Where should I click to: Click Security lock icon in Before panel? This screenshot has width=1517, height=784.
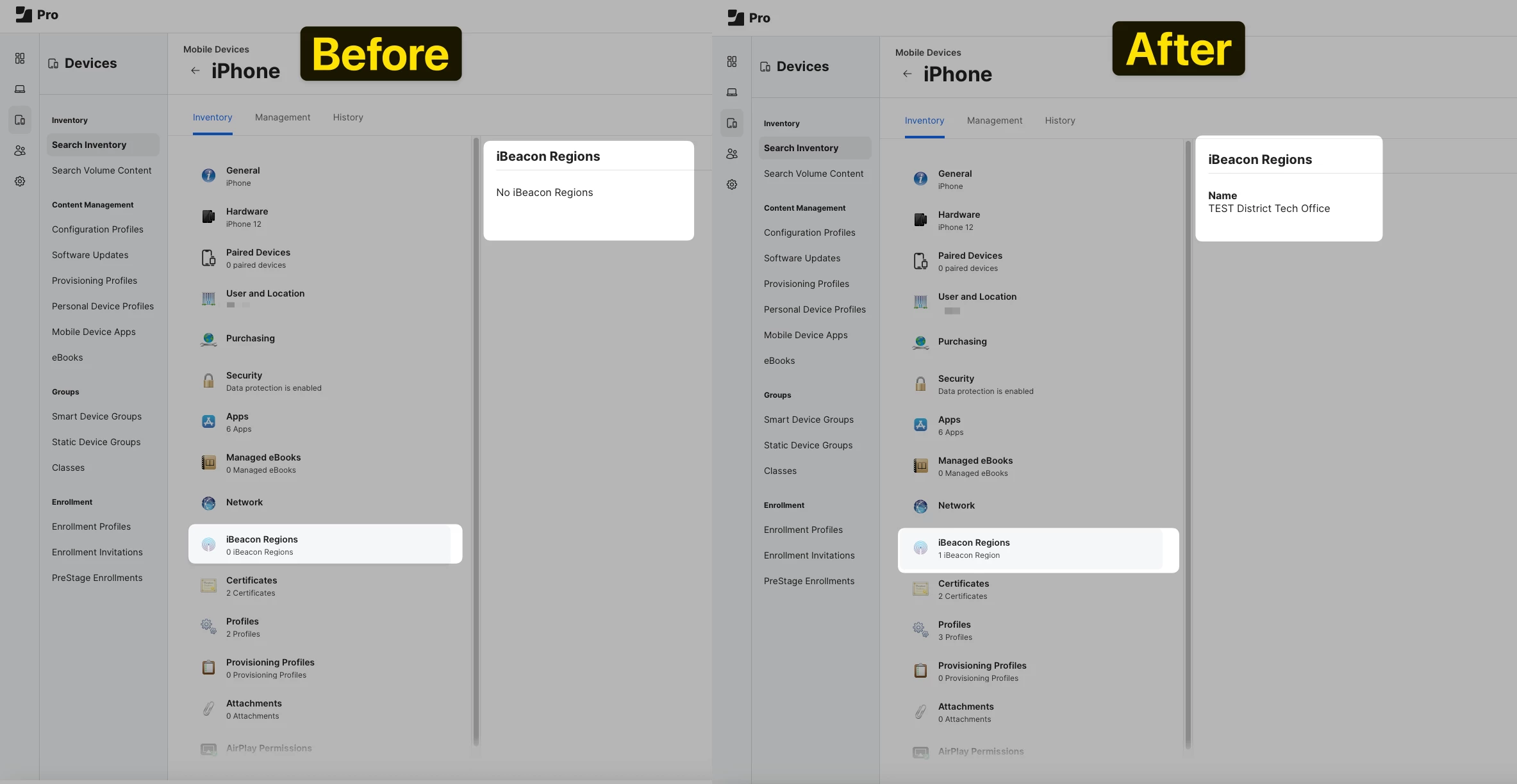(208, 380)
